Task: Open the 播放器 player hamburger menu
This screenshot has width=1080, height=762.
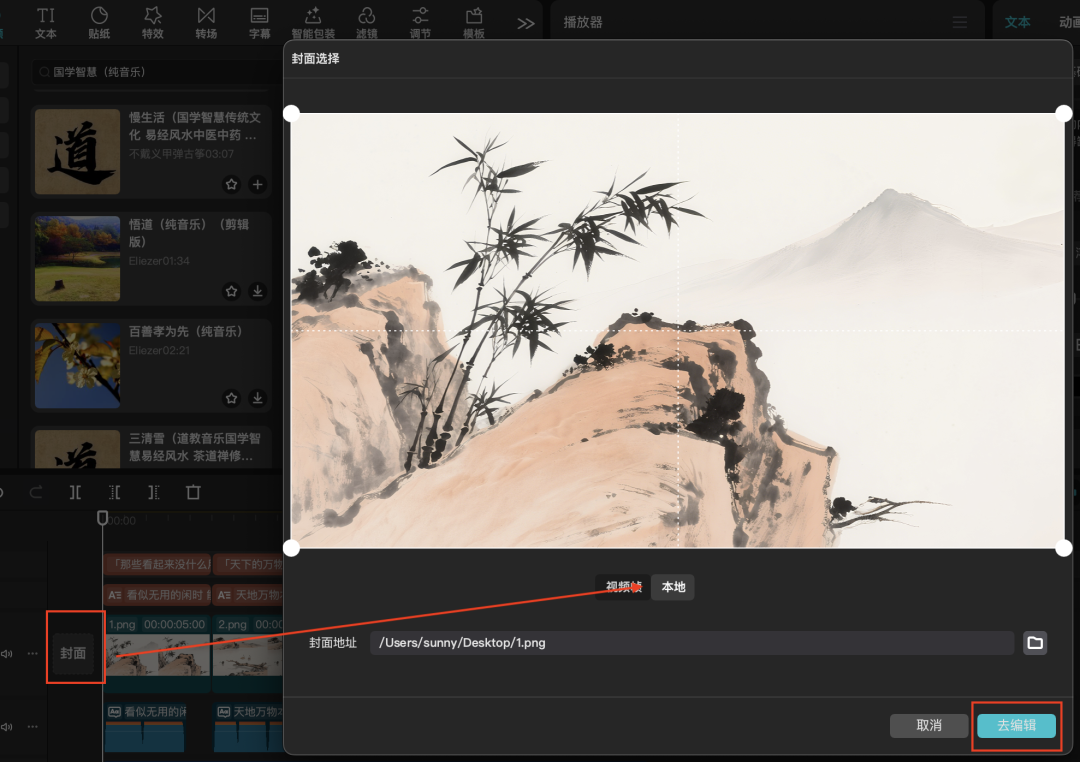Action: tap(960, 22)
